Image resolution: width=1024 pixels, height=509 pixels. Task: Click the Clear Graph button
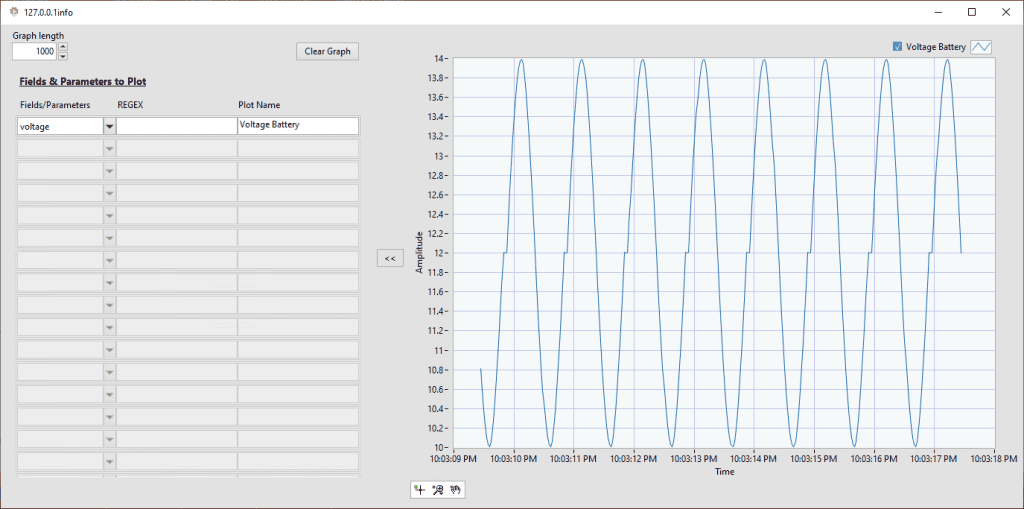(327, 52)
